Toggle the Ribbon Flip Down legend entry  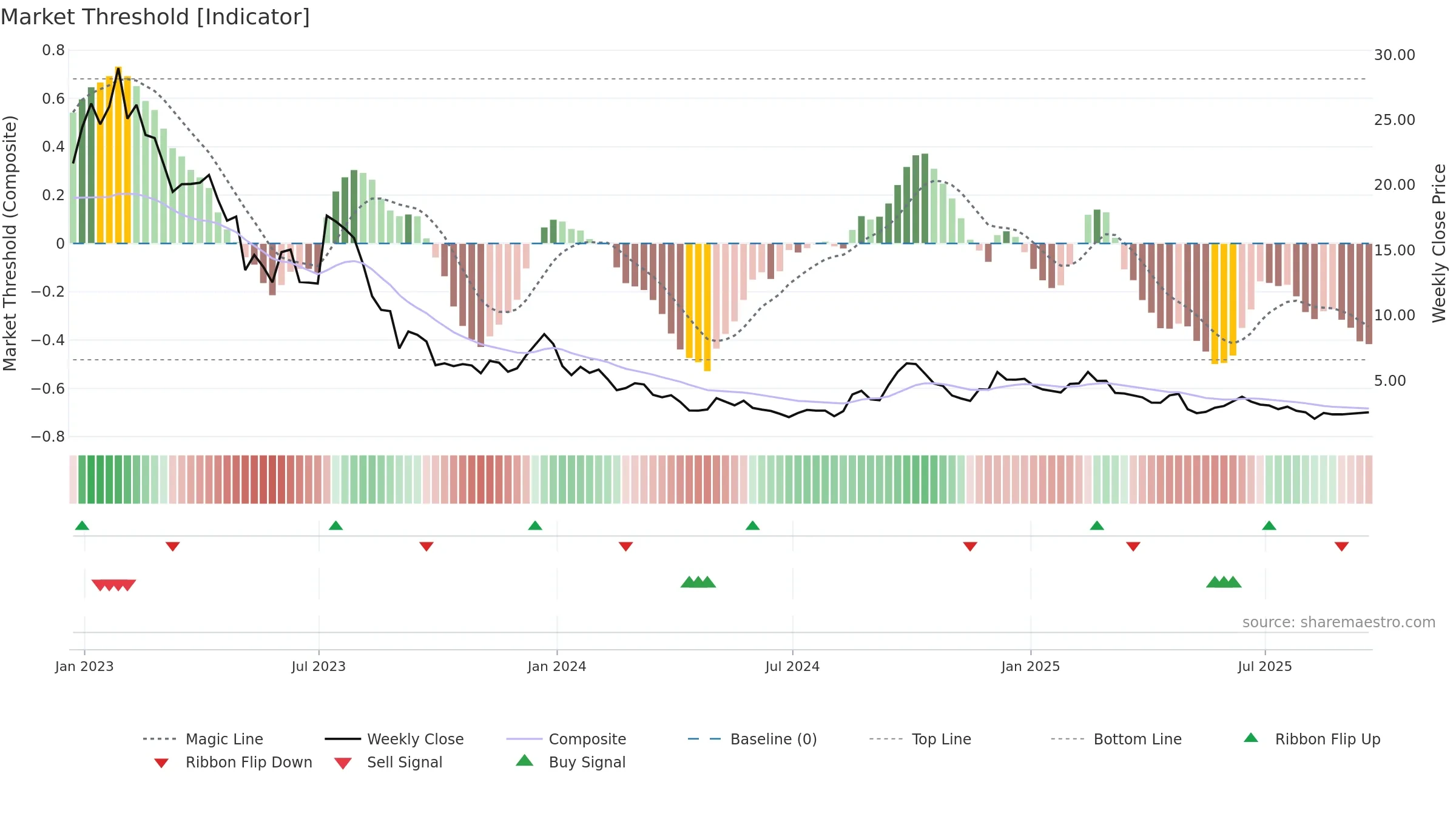point(232,762)
